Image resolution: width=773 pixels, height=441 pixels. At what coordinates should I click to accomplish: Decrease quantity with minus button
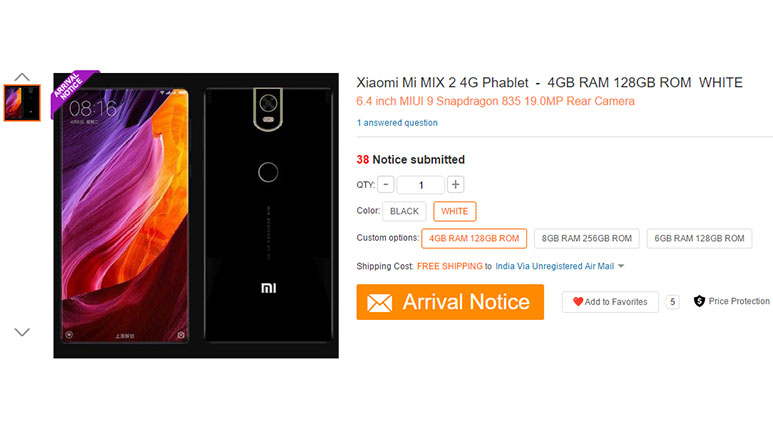(x=386, y=185)
